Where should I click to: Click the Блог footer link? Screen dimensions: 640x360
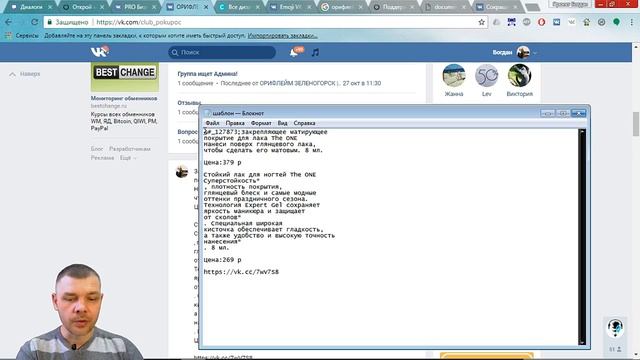(x=97, y=149)
